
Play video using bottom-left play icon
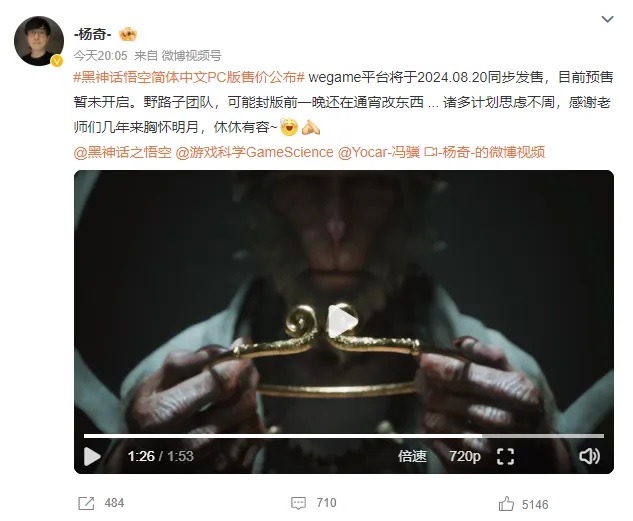pyautogui.click(x=92, y=456)
